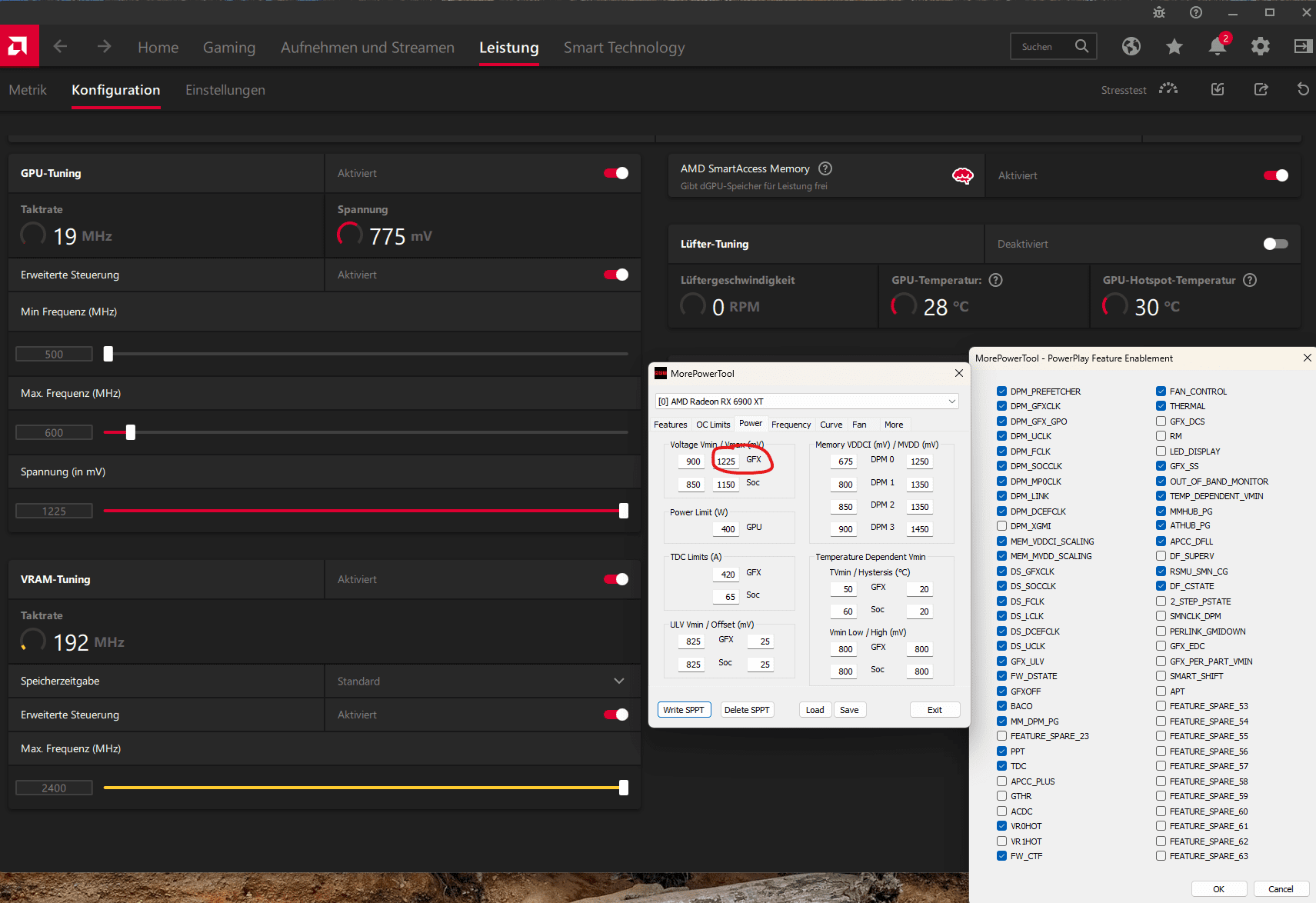
Task: Open the help question mark icon
Action: coord(1196,12)
